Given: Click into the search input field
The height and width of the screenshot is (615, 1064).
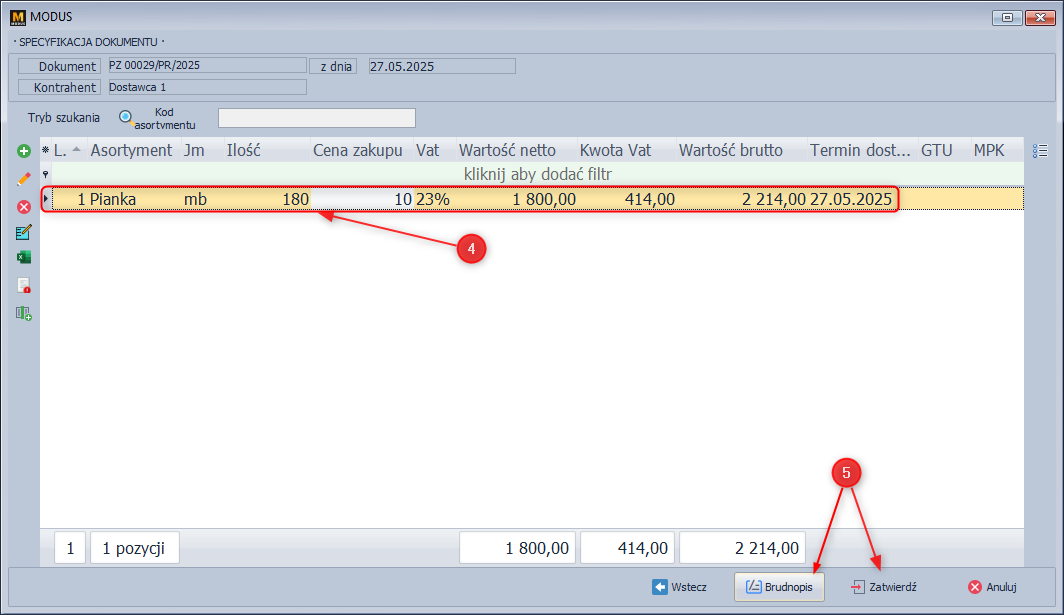Looking at the screenshot, I should 317,118.
